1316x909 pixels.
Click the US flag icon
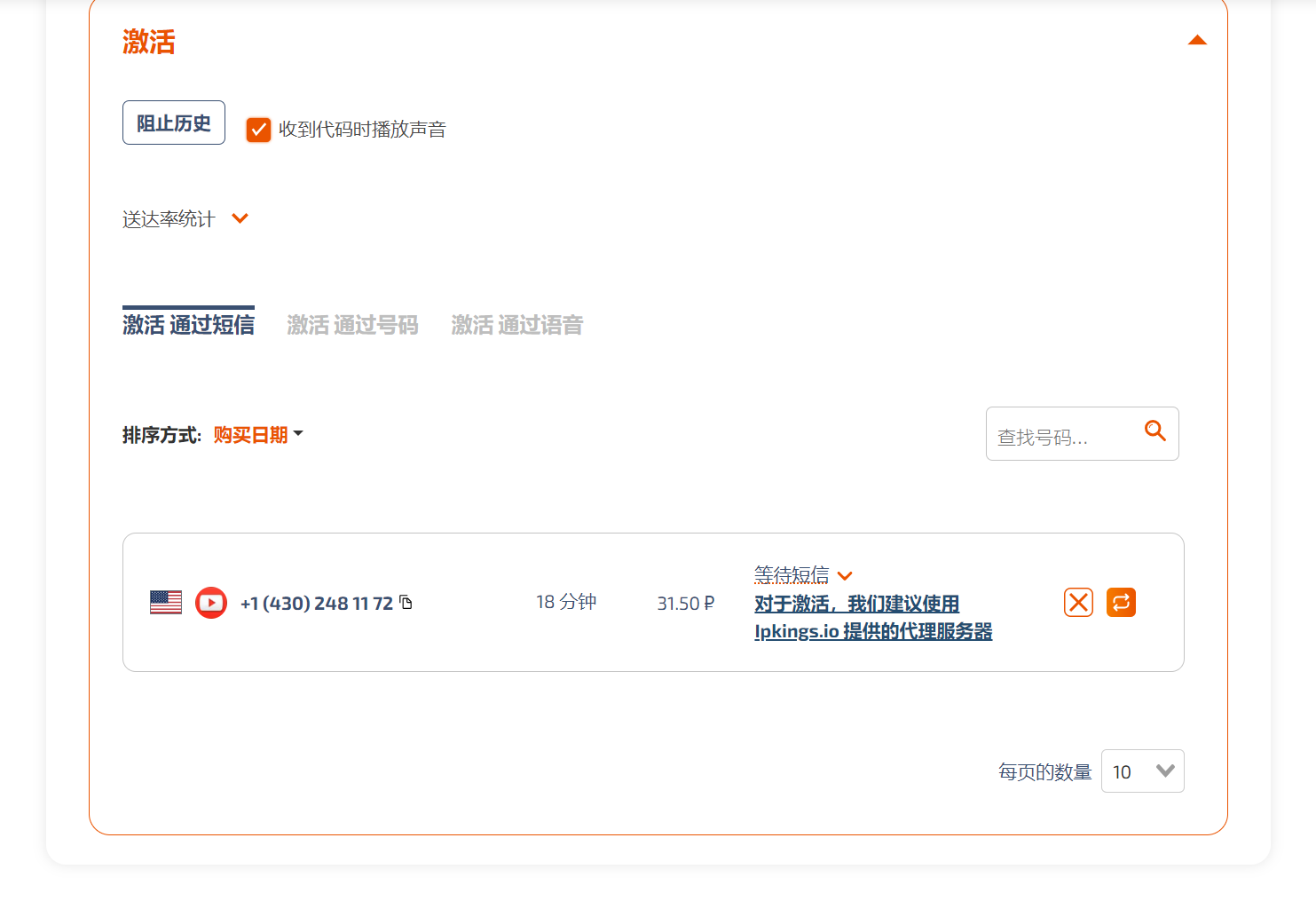[166, 603]
